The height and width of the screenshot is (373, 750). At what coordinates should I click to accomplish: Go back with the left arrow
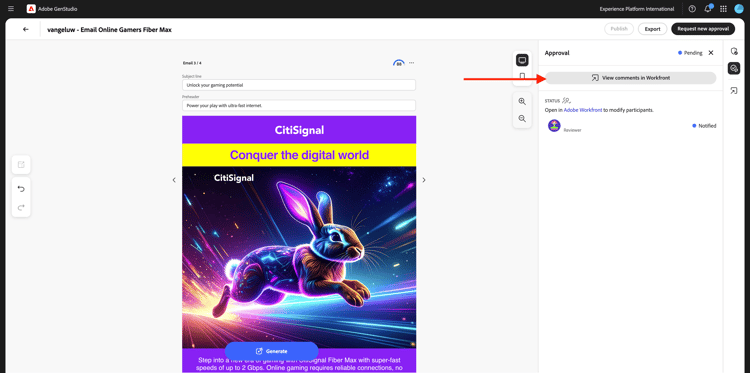pos(26,29)
